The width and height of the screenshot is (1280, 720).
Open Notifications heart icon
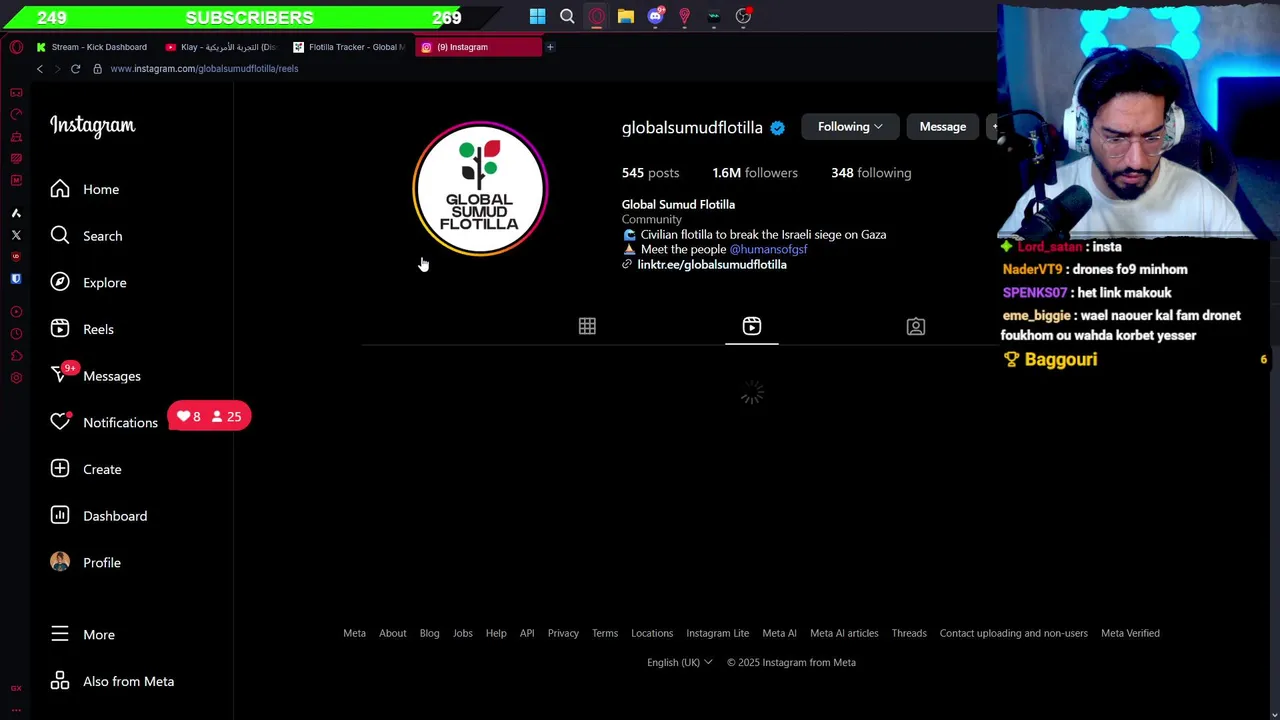(x=60, y=422)
